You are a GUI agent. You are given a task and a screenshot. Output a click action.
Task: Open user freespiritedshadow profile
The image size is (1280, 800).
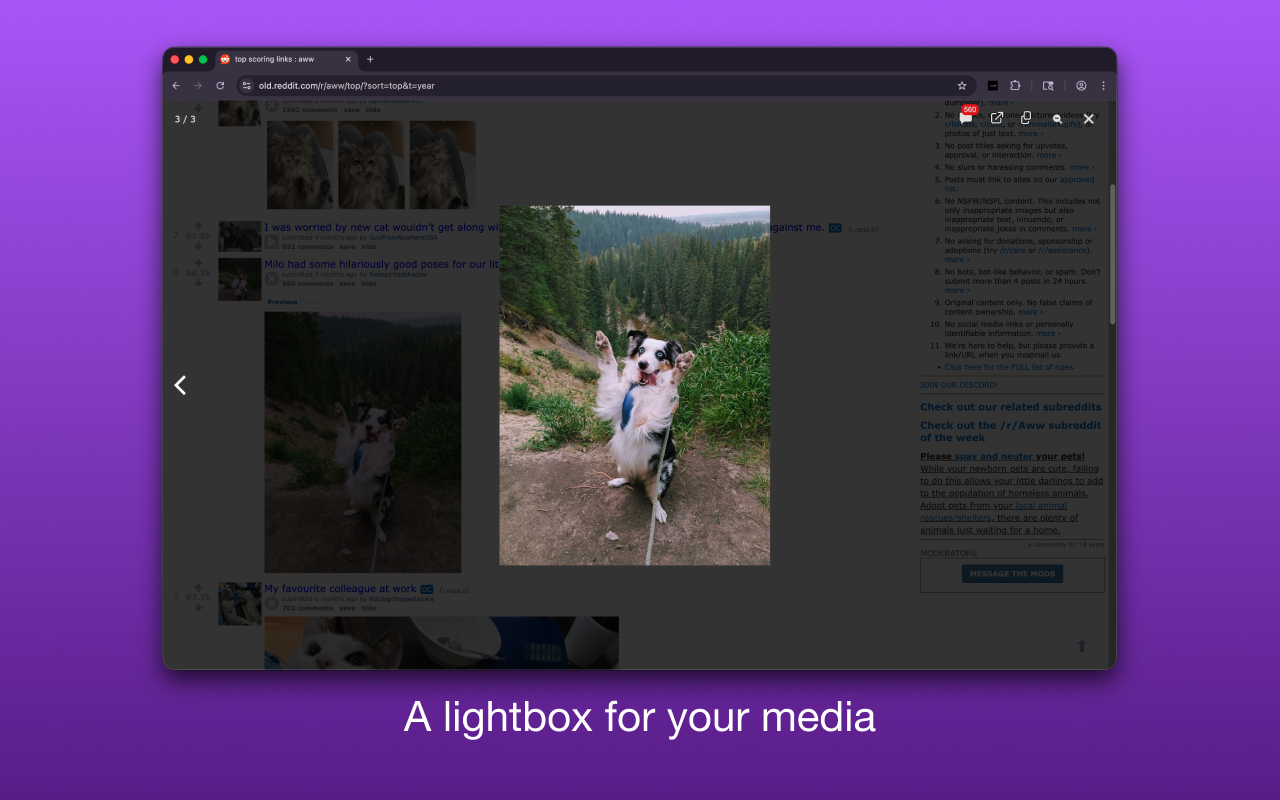click(398, 275)
